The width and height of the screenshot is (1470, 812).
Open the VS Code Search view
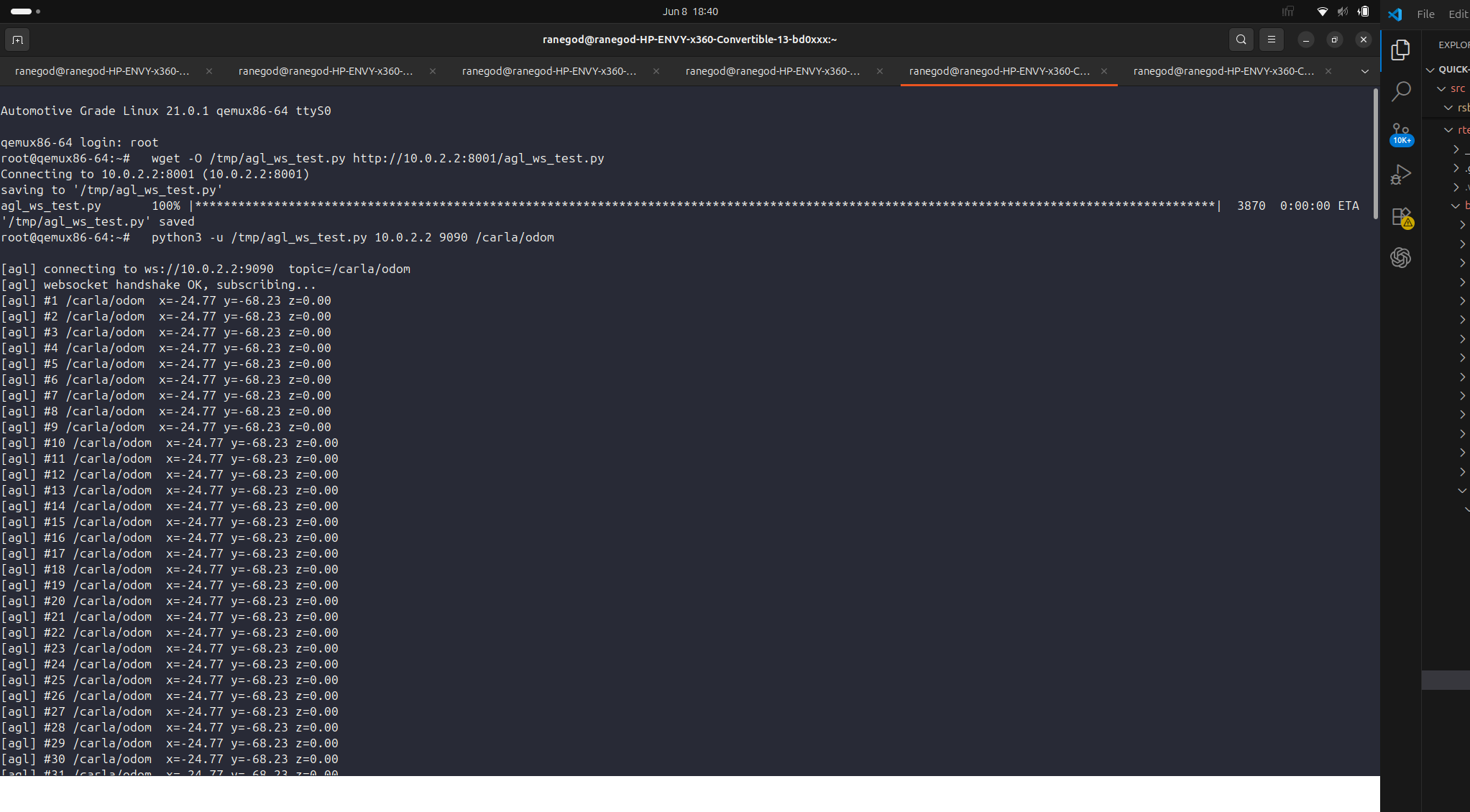(1400, 91)
